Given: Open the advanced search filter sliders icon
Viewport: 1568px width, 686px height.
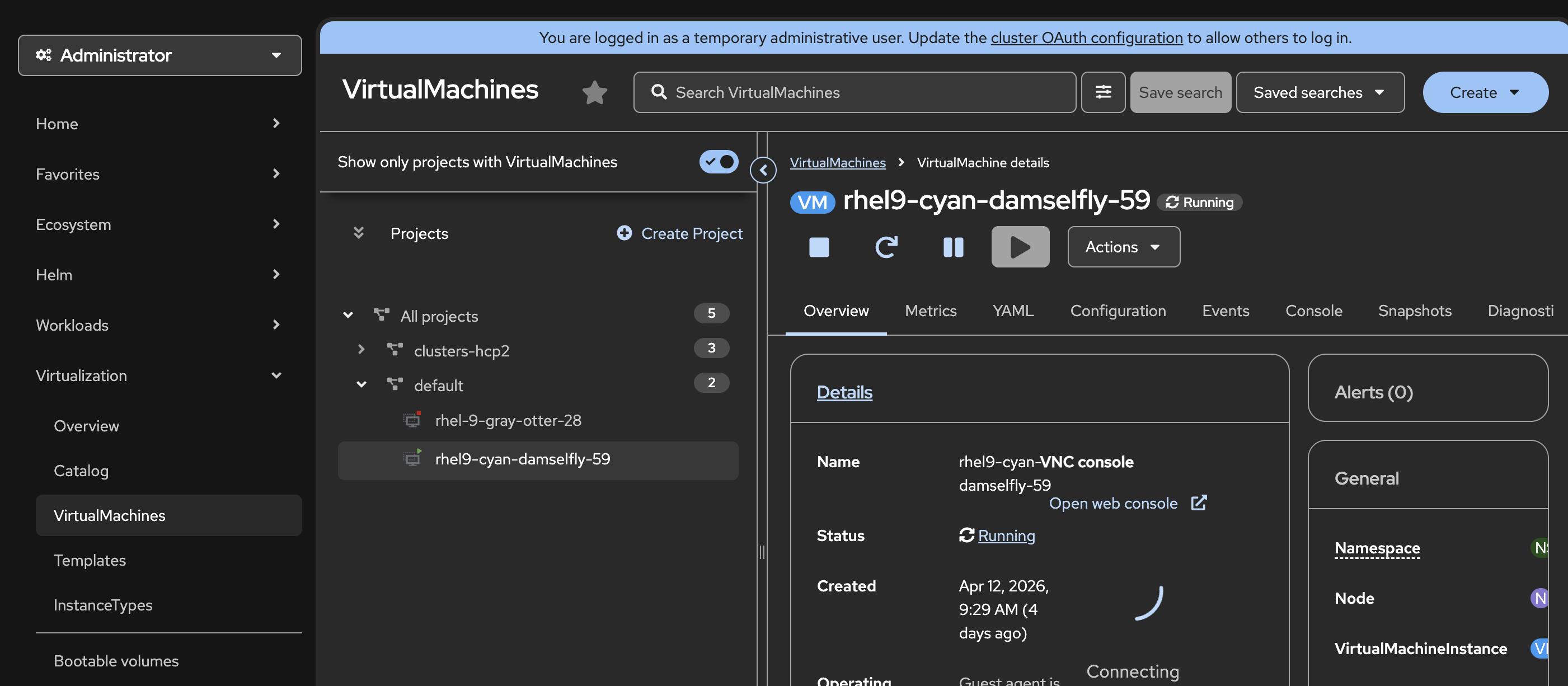Looking at the screenshot, I should pyautogui.click(x=1102, y=92).
